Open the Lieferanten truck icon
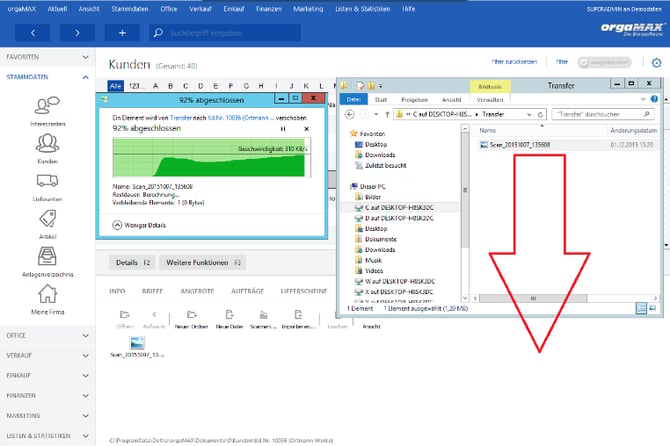Screen dimensions: 670x446 pos(47,181)
